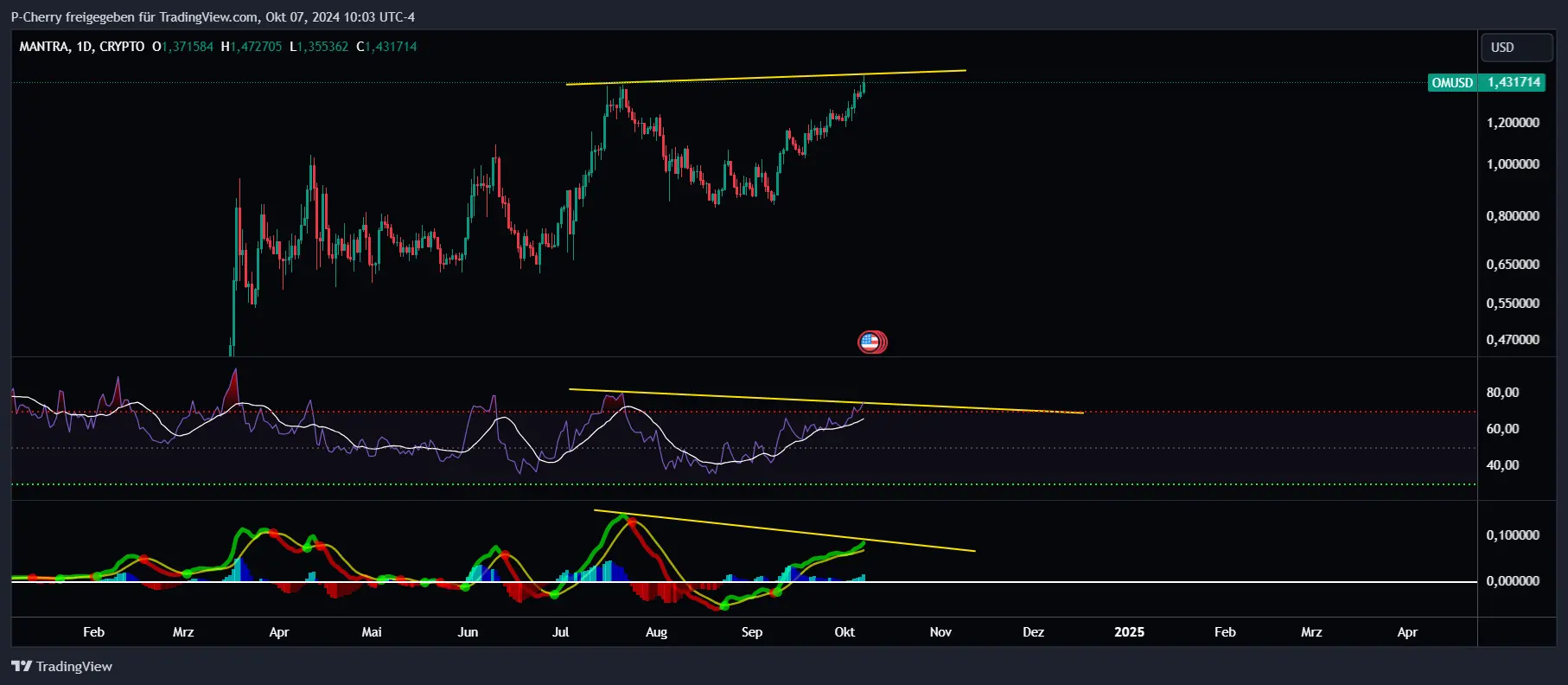Screen dimensions: 1568x685
Task: Click the 1,200000 price axis label
Action: pos(1513,123)
